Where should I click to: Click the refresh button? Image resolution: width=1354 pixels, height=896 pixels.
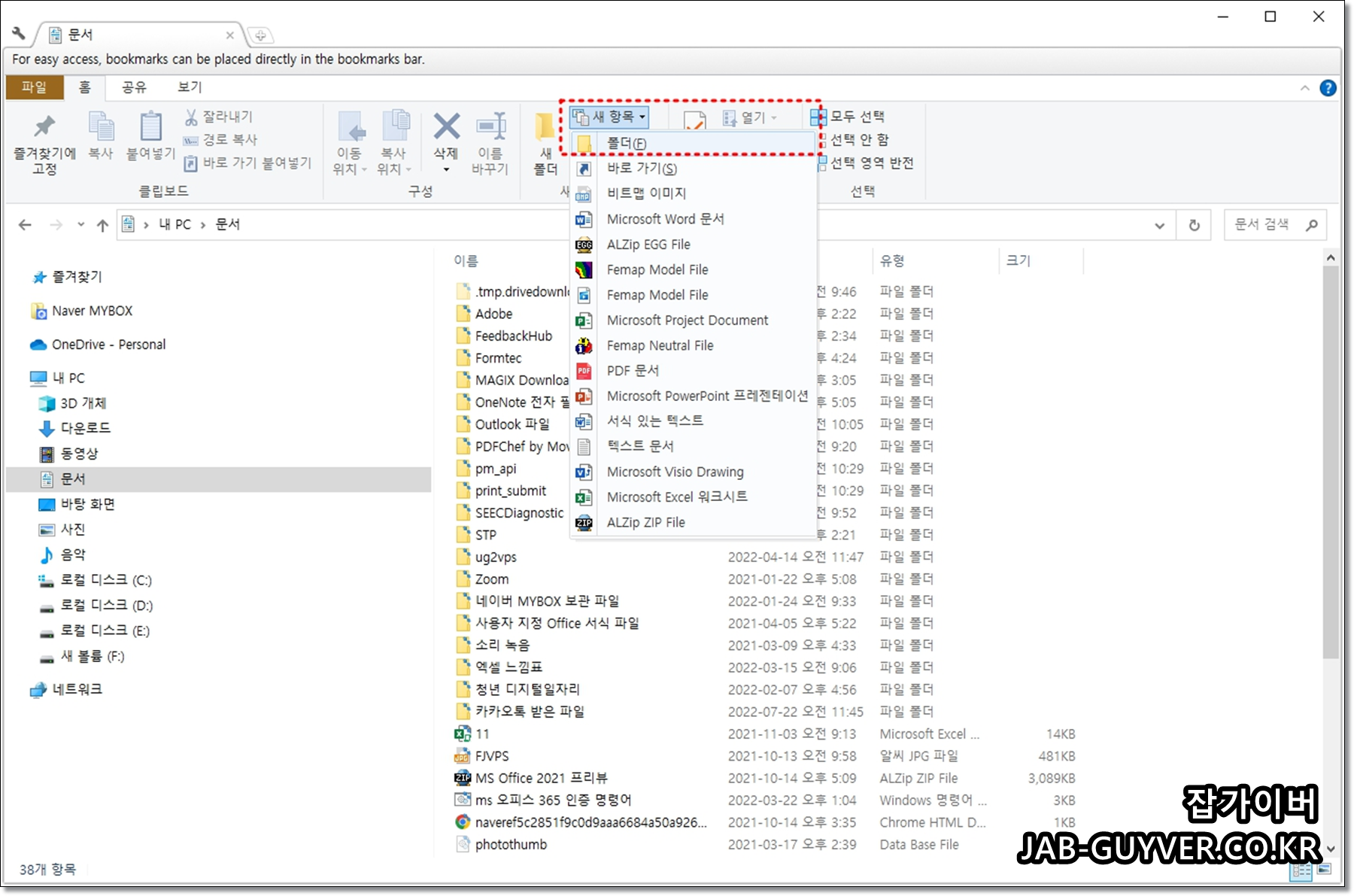(1195, 225)
